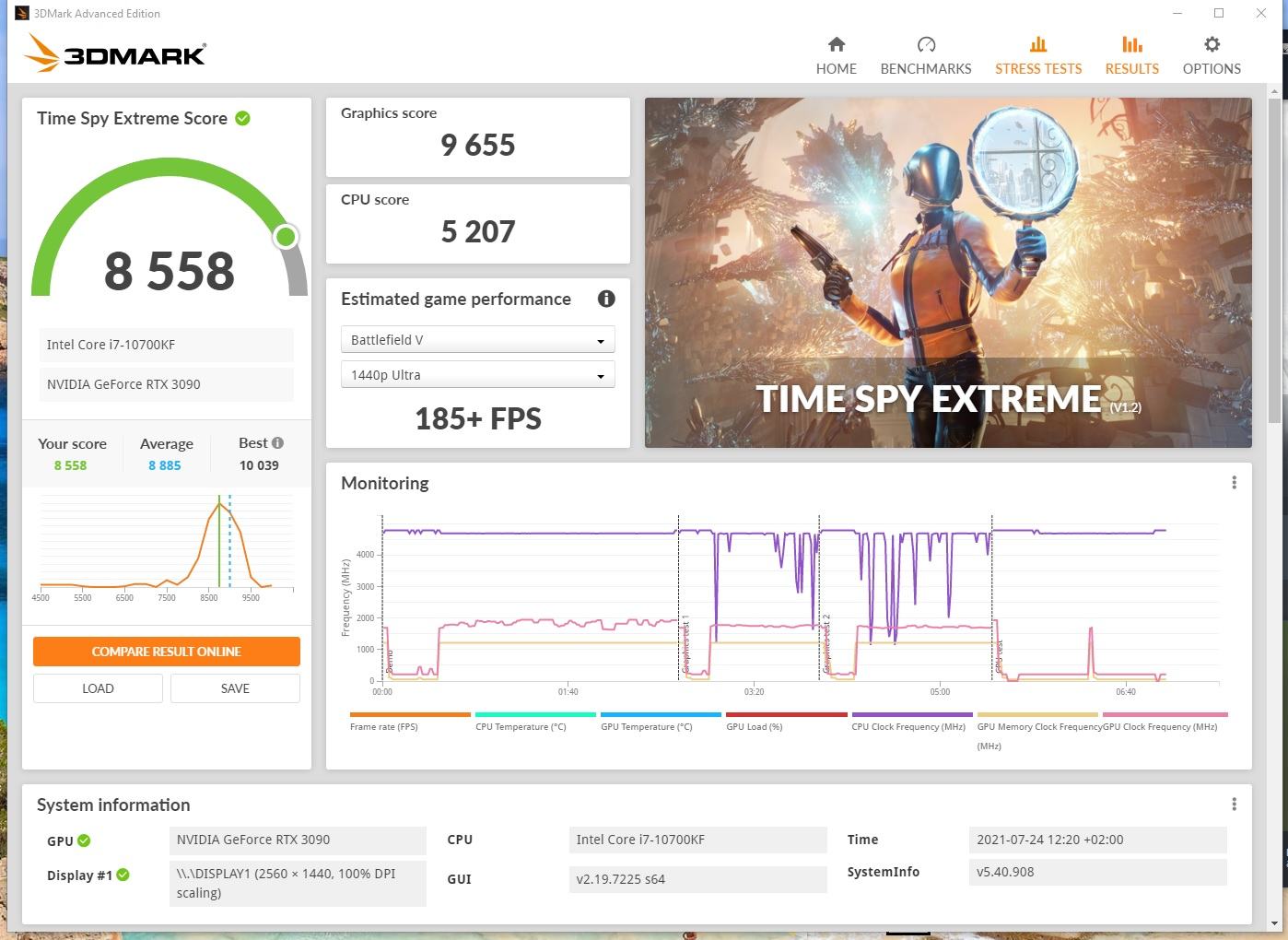Click the 3DMark title bar app icon
1288x940 pixels.
pyautogui.click(x=21, y=13)
